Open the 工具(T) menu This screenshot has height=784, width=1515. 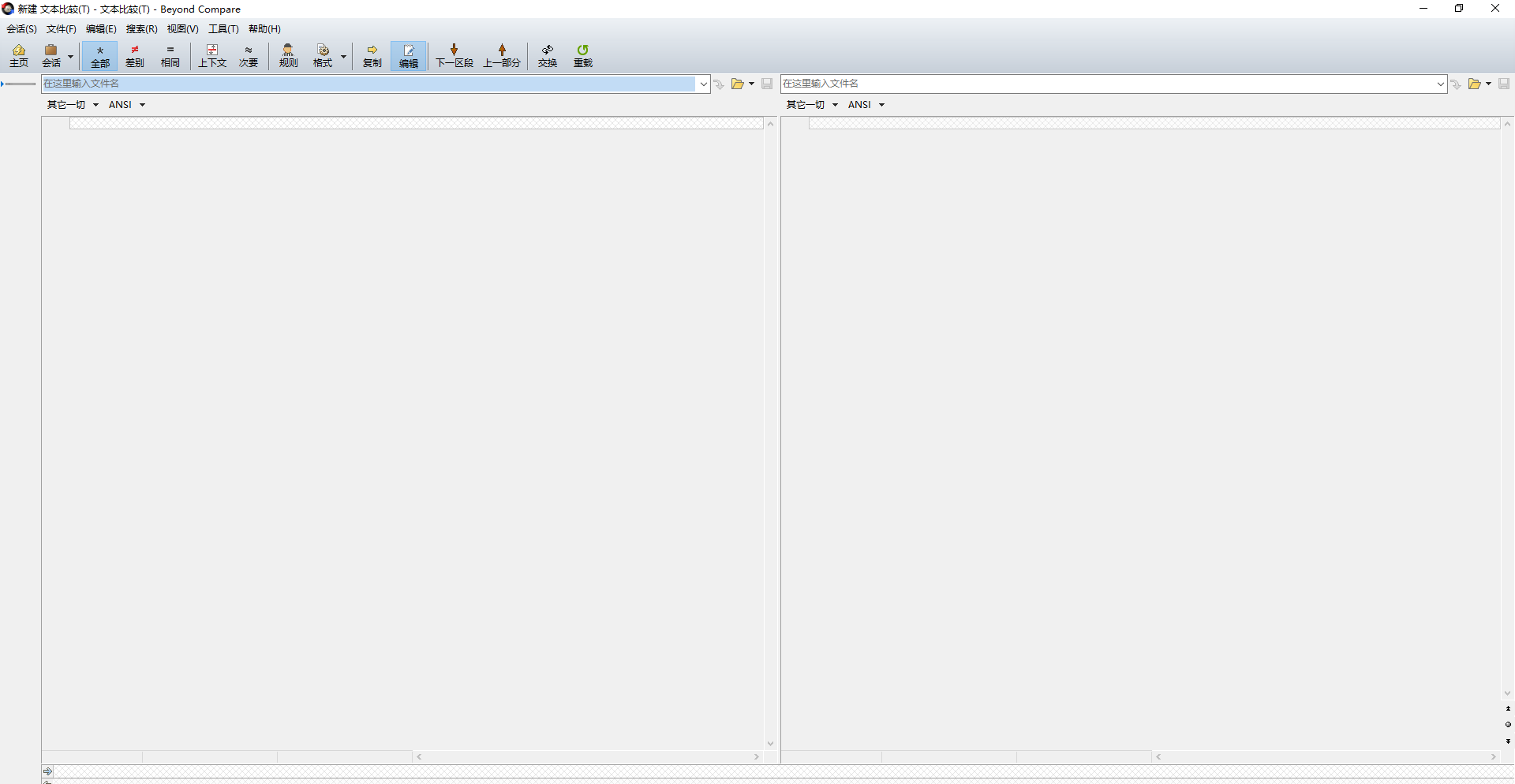point(223,29)
